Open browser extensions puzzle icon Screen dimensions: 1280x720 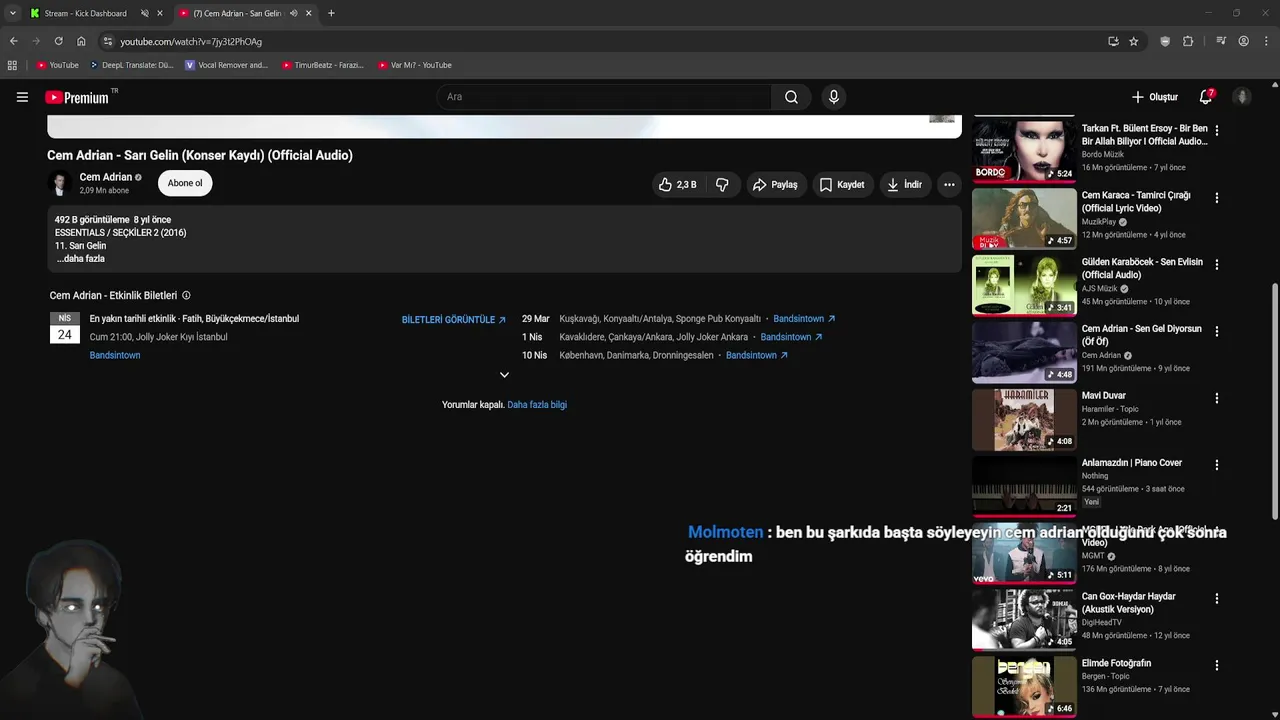1188,41
